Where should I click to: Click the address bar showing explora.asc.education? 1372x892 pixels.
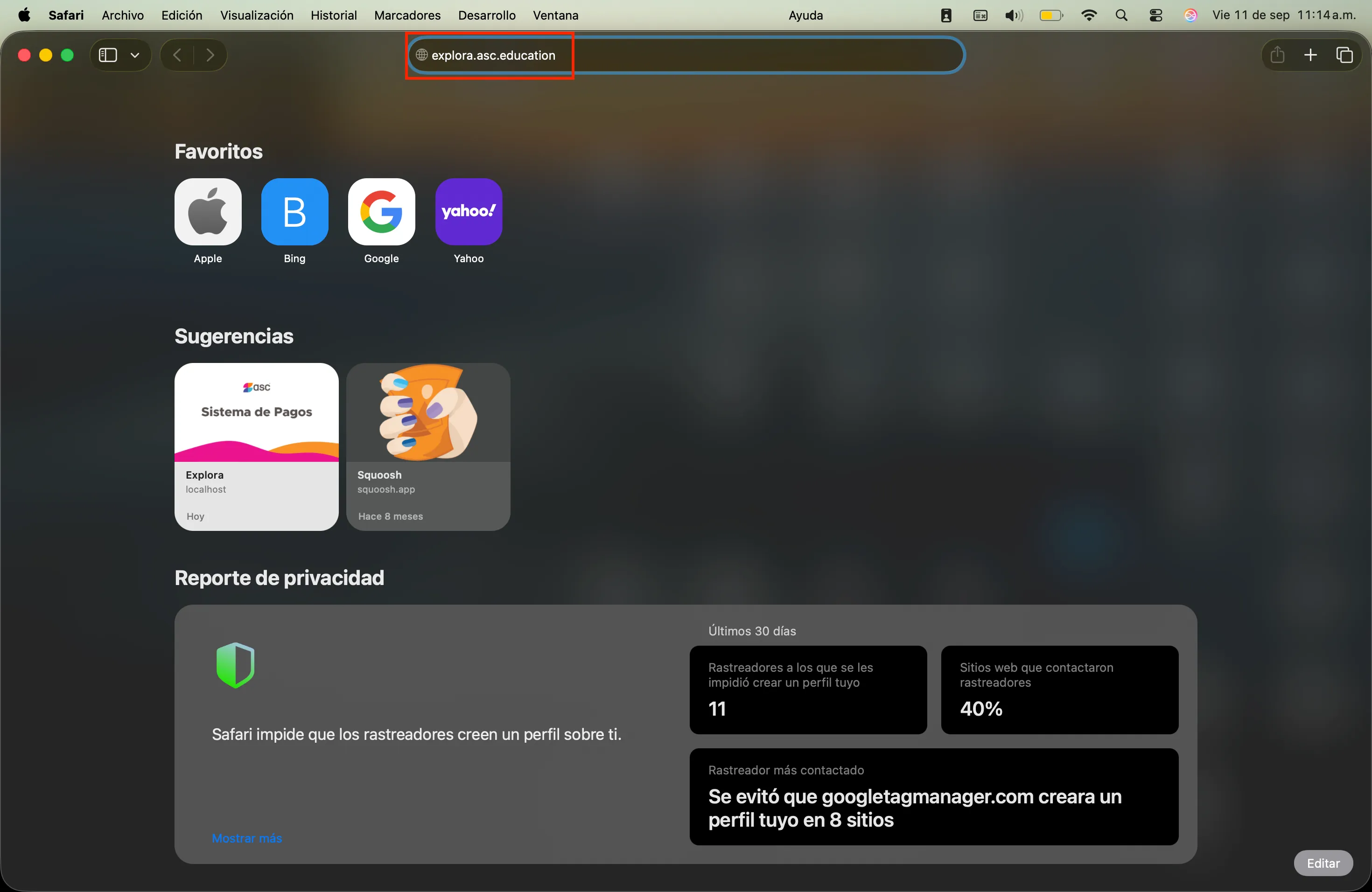coord(686,56)
